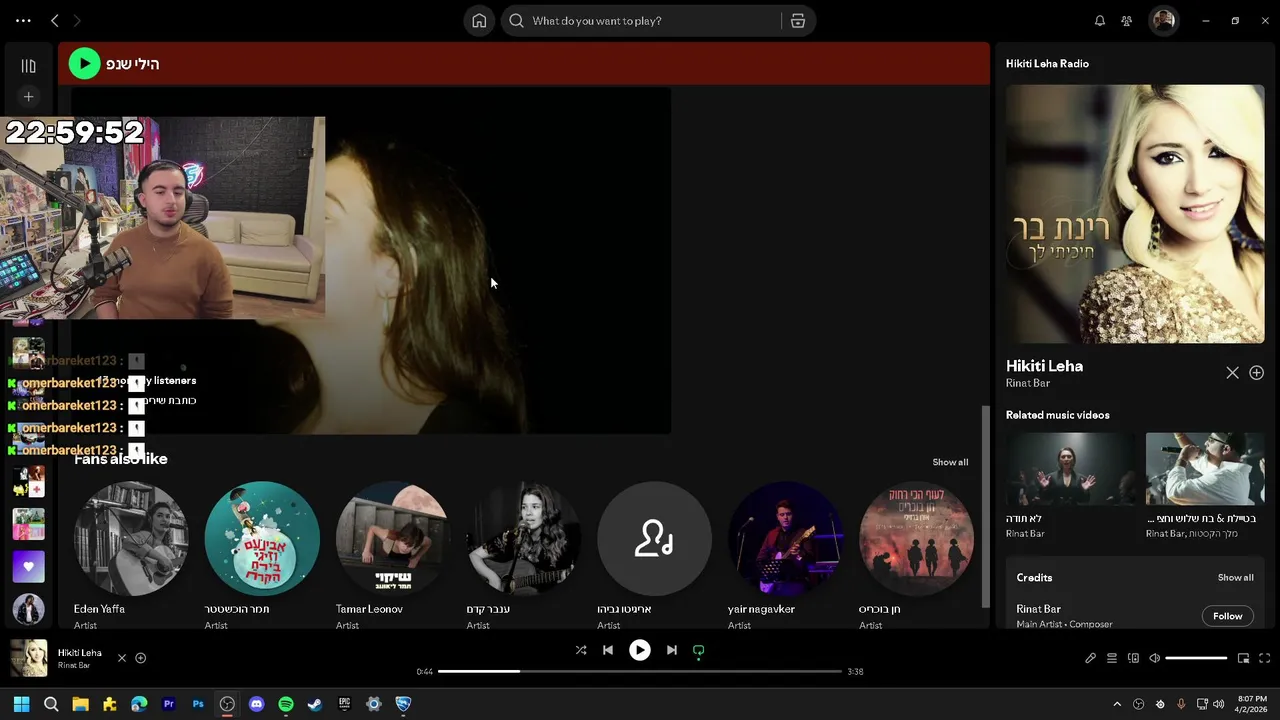This screenshot has width=1280, height=720.
Task: Open the lyrics microphone icon
Action: tap(1090, 658)
